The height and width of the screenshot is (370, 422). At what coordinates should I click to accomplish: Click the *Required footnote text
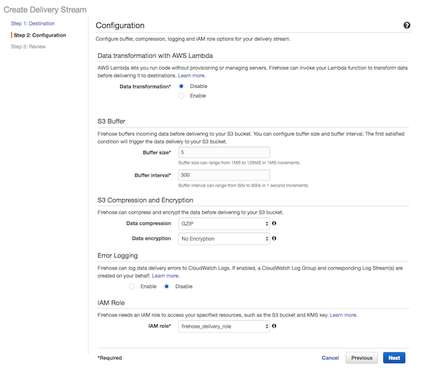110,358
